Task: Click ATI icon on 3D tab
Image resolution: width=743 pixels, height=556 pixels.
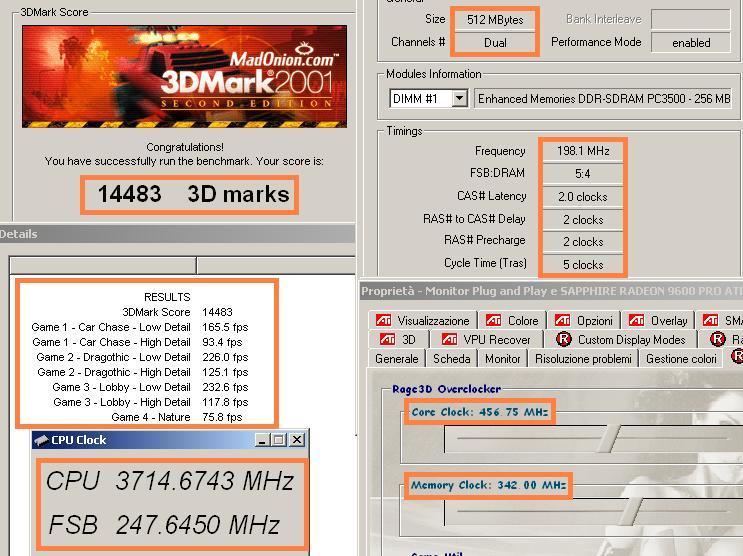Action: tap(387, 339)
